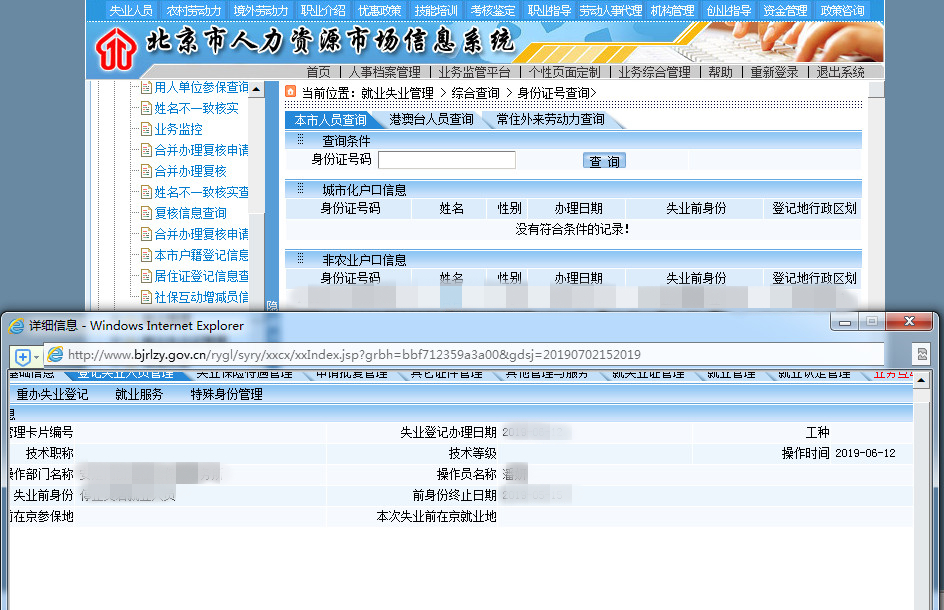Viewport: 944px width, 610px height.
Task: Click the grip icon beside 城市化户口信息 header
Action: point(300,189)
